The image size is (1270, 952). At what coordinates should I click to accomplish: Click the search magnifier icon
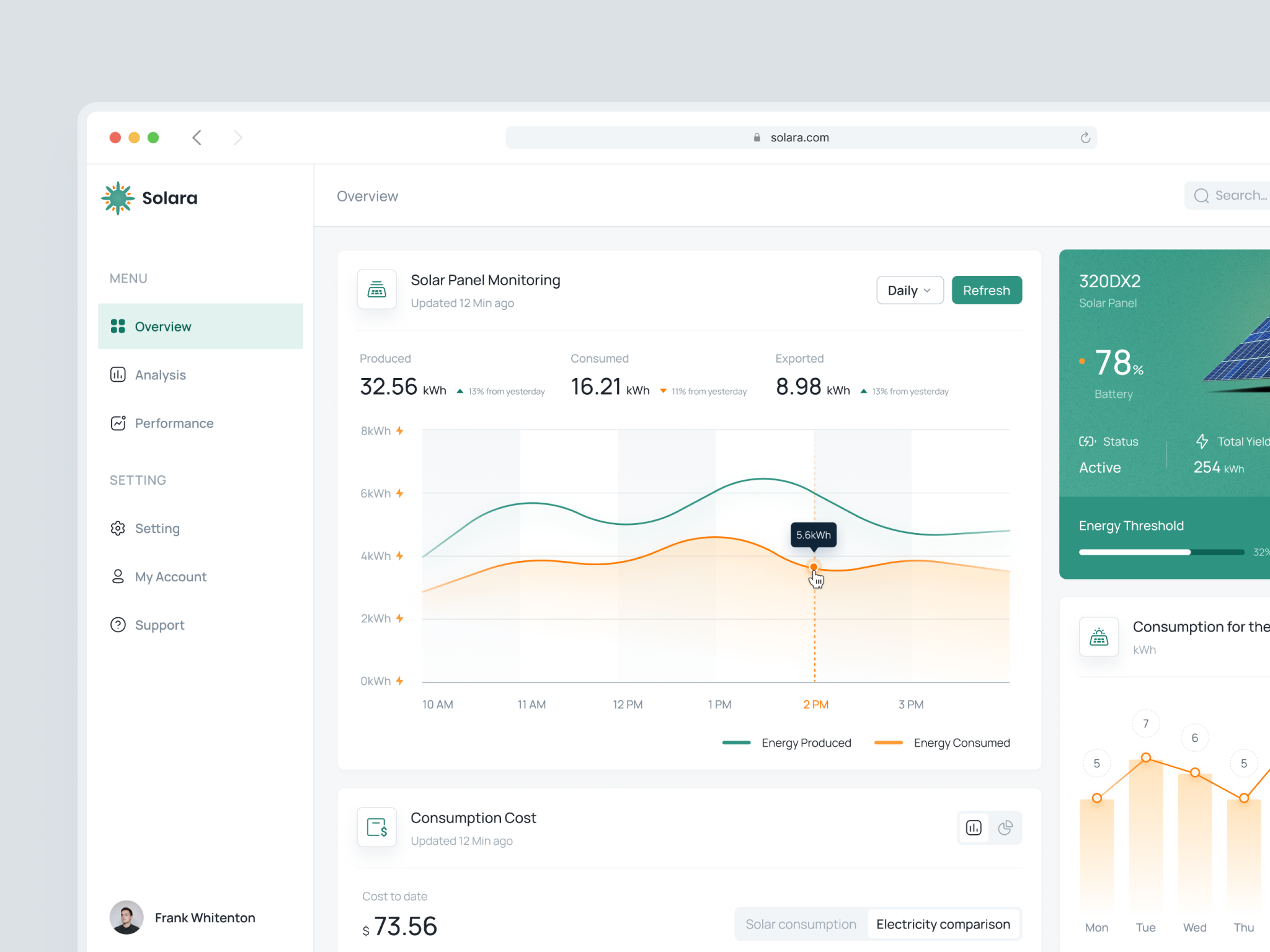click(x=1201, y=195)
